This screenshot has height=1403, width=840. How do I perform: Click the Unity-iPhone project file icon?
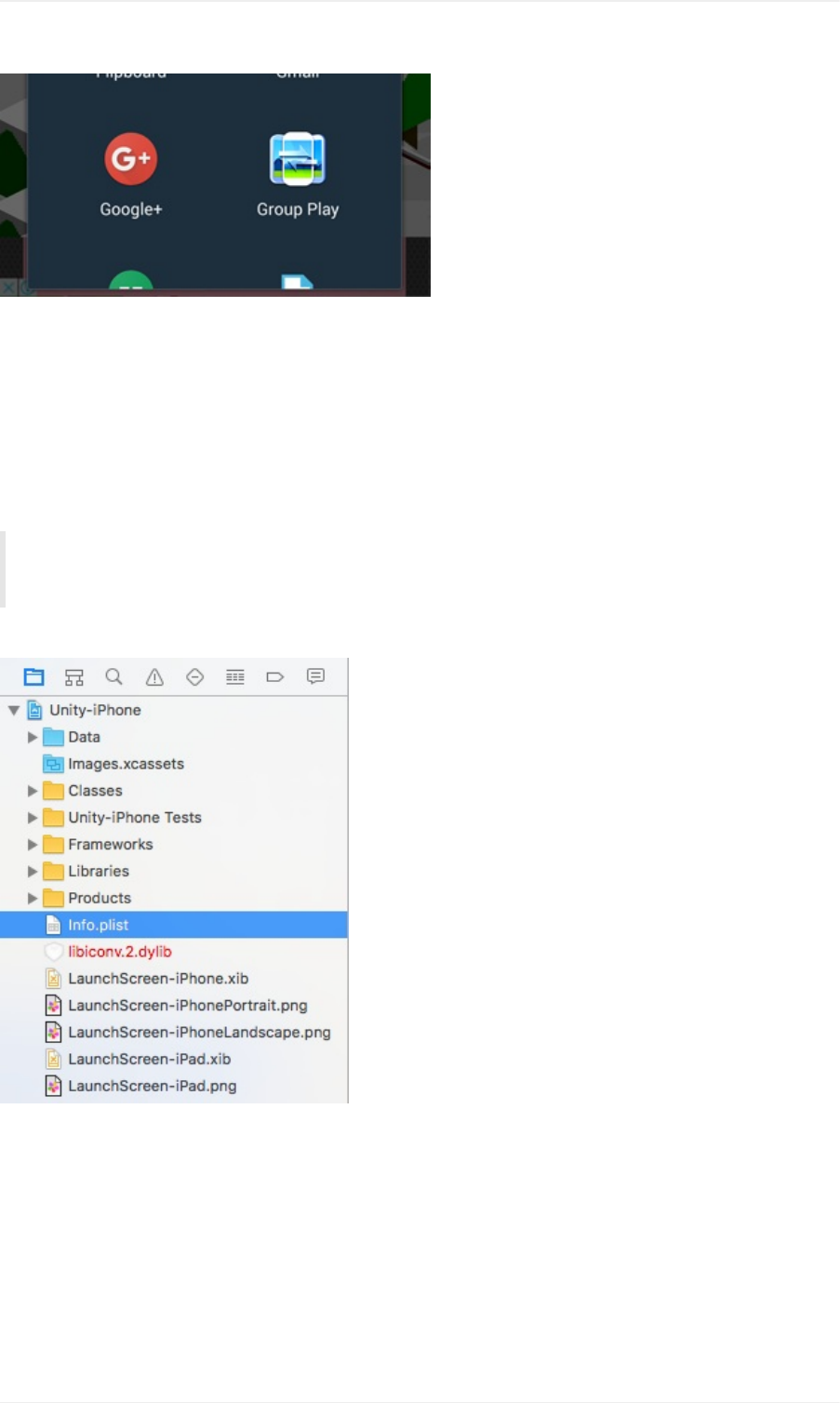pyautogui.click(x=35, y=710)
